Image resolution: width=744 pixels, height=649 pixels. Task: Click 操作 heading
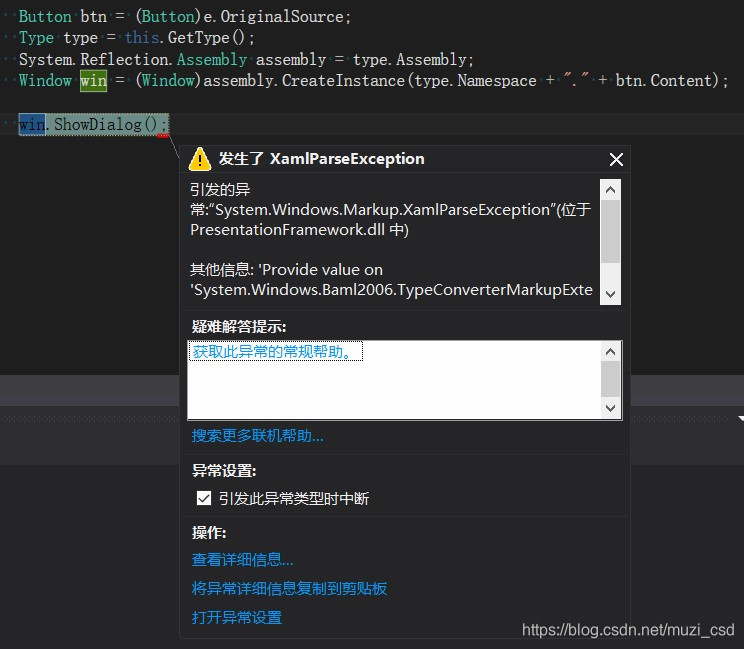click(x=209, y=532)
